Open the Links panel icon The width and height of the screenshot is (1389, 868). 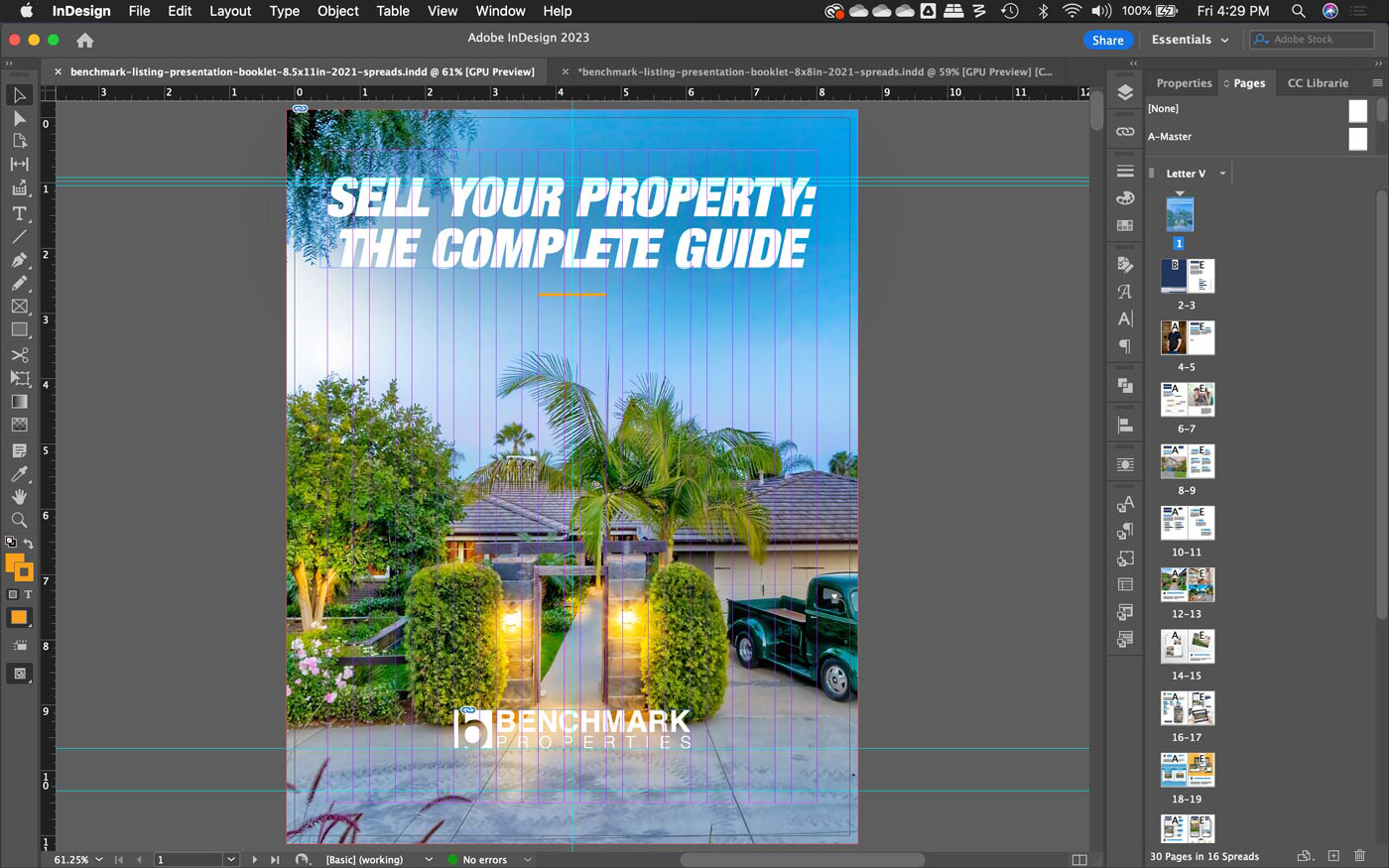[x=1125, y=131]
